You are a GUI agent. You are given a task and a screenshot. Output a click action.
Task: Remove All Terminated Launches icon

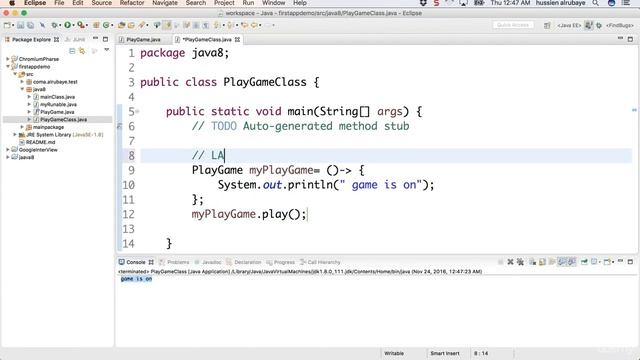pos(520,262)
